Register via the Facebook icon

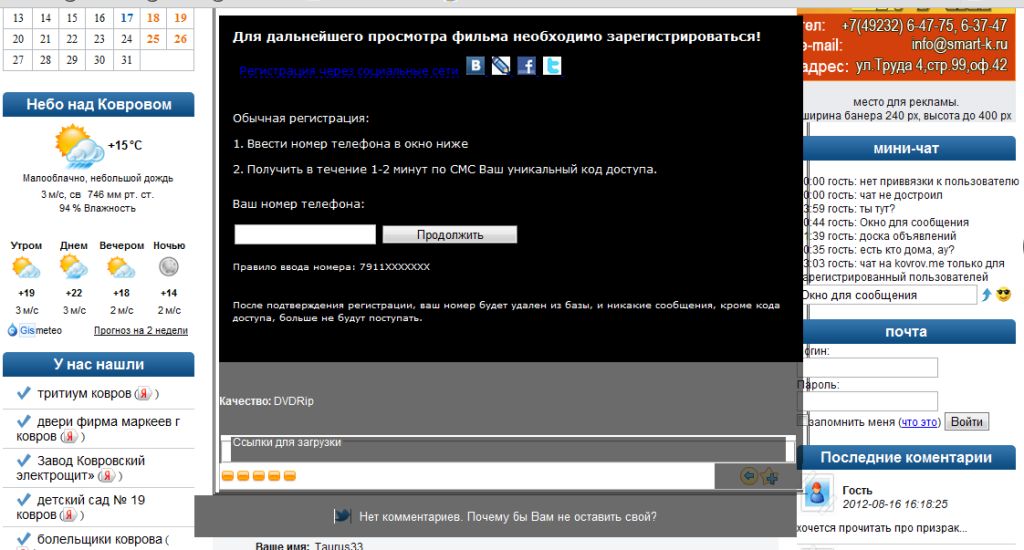pyautogui.click(x=526, y=67)
